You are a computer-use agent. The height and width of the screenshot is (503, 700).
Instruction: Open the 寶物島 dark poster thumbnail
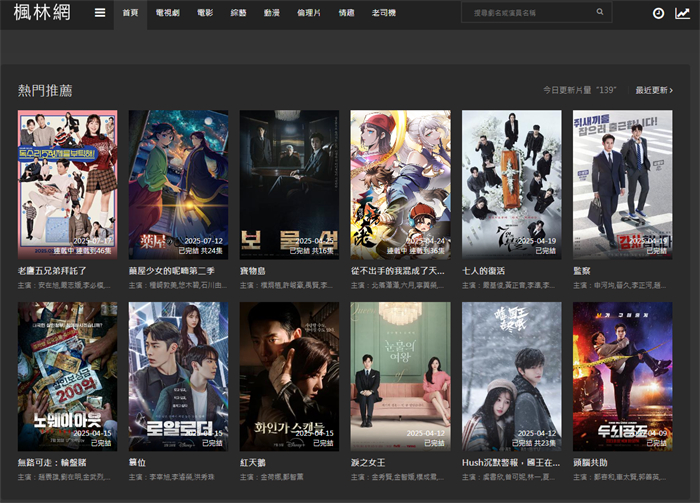pos(289,185)
